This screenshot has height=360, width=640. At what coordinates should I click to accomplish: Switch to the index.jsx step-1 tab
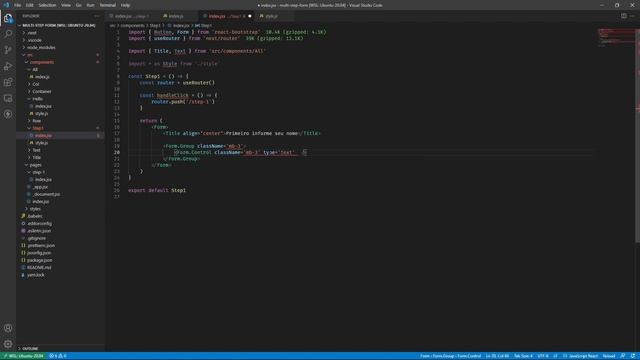131,16
